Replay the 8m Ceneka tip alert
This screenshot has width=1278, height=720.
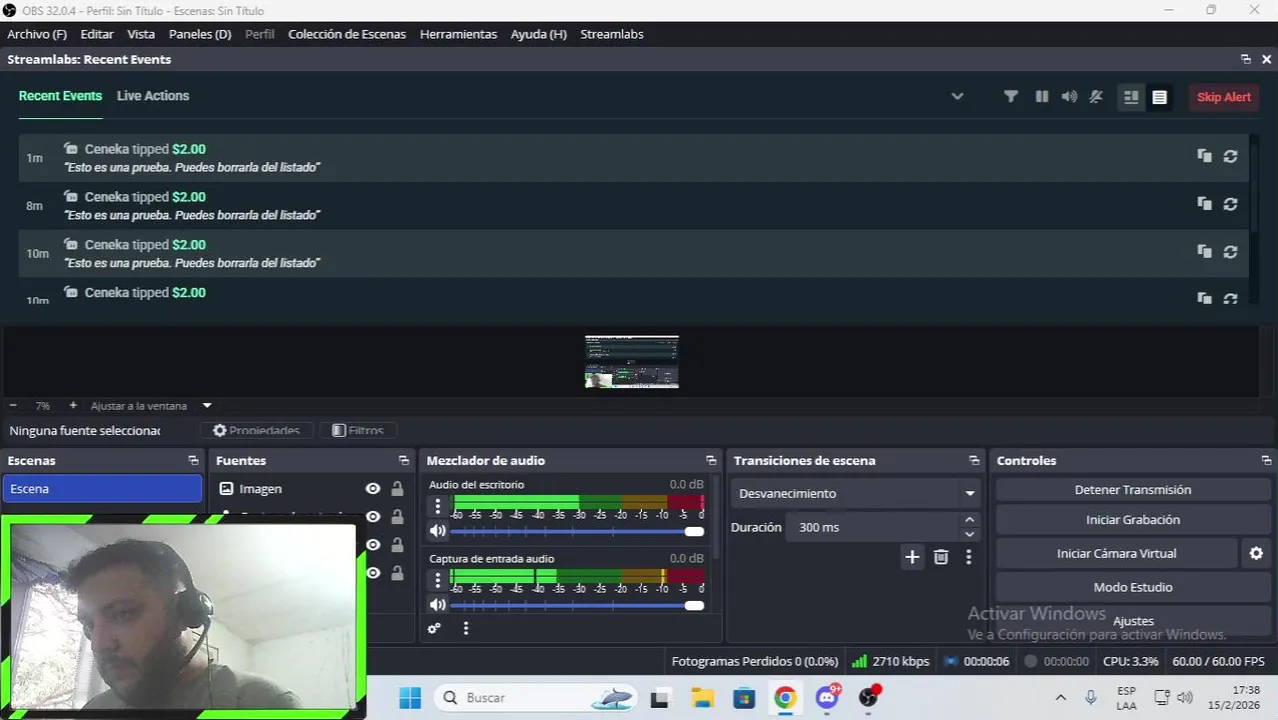pyautogui.click(x=1230, y=204)
